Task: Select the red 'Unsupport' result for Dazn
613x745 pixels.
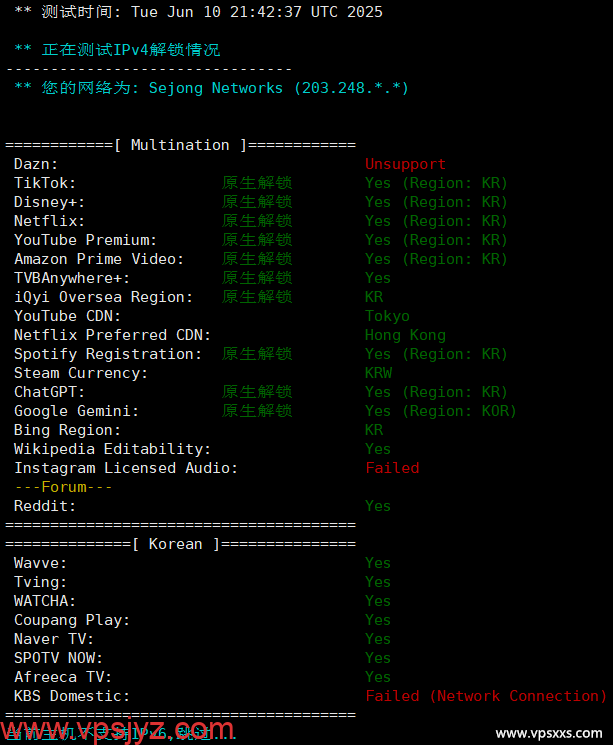Action: pos(405,164)
